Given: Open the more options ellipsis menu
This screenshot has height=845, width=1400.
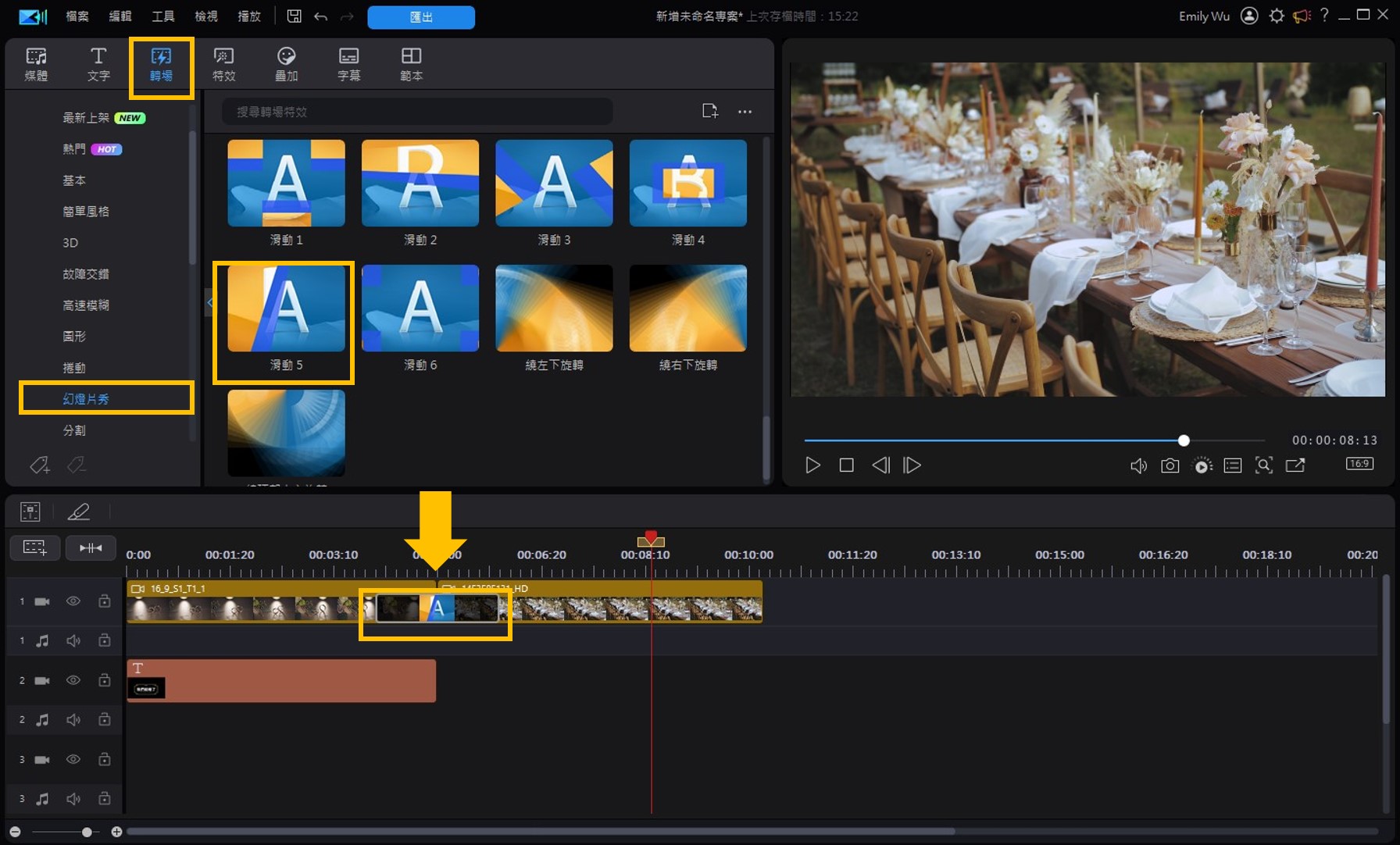Looking at the screenshot, I should (745, 112).
